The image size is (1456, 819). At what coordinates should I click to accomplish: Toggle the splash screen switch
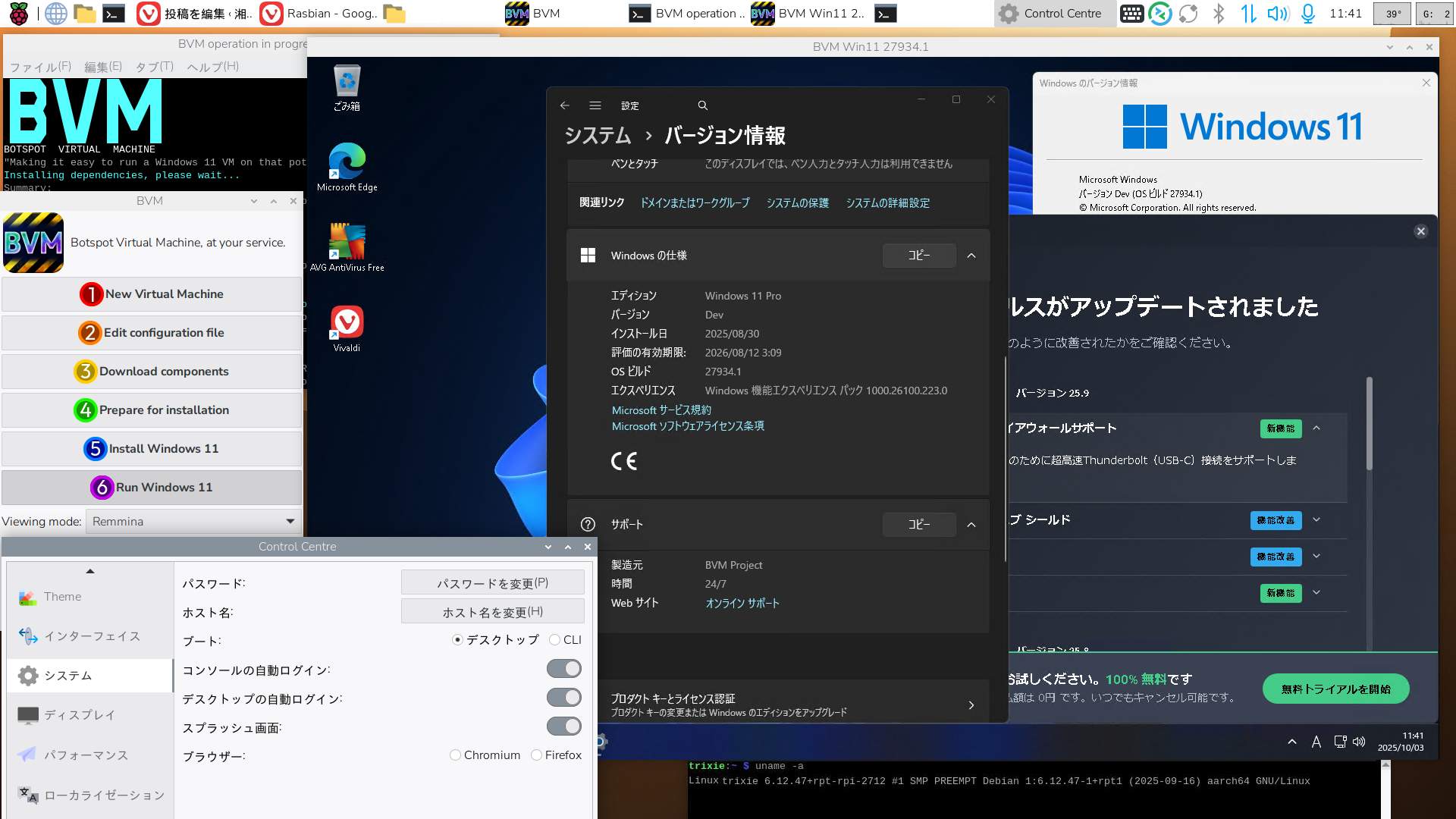pos(563,726)
